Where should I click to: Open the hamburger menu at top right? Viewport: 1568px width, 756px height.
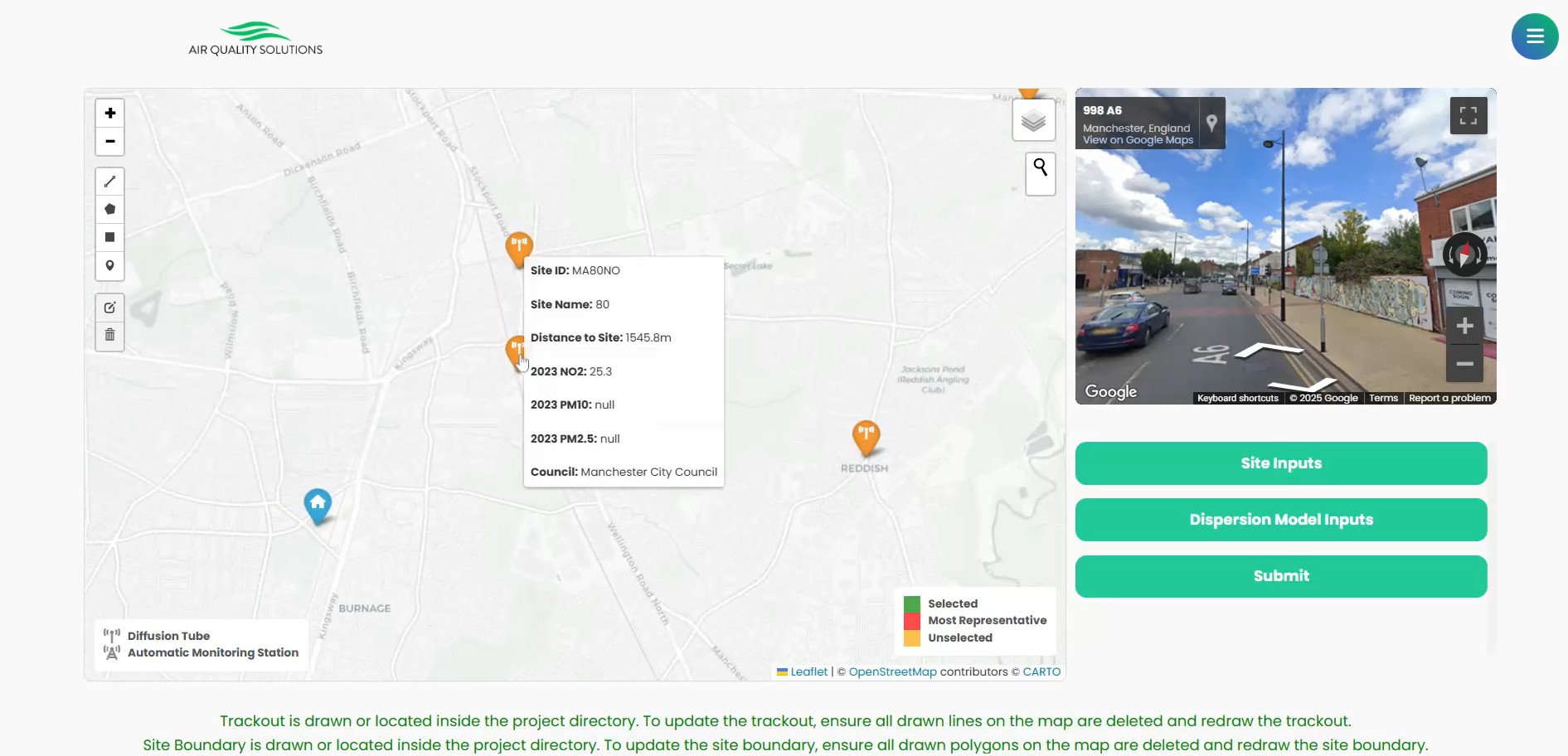(1534, 36)
